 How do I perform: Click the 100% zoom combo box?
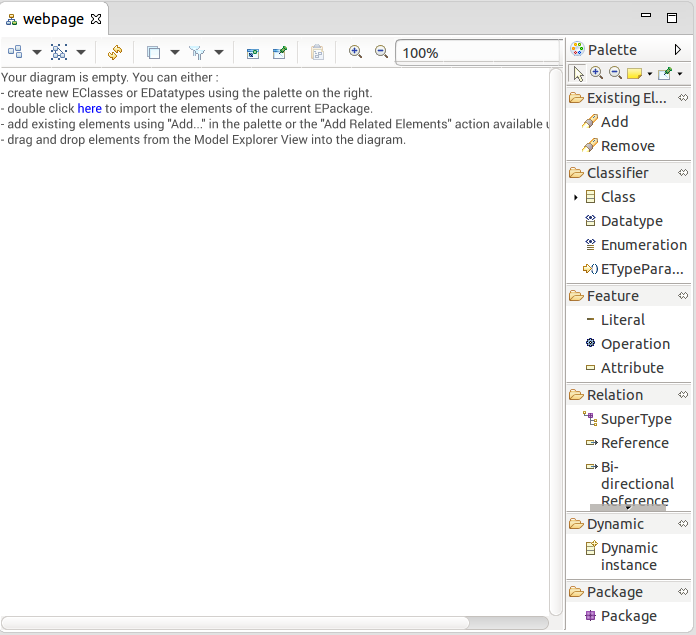coord(478,53)
